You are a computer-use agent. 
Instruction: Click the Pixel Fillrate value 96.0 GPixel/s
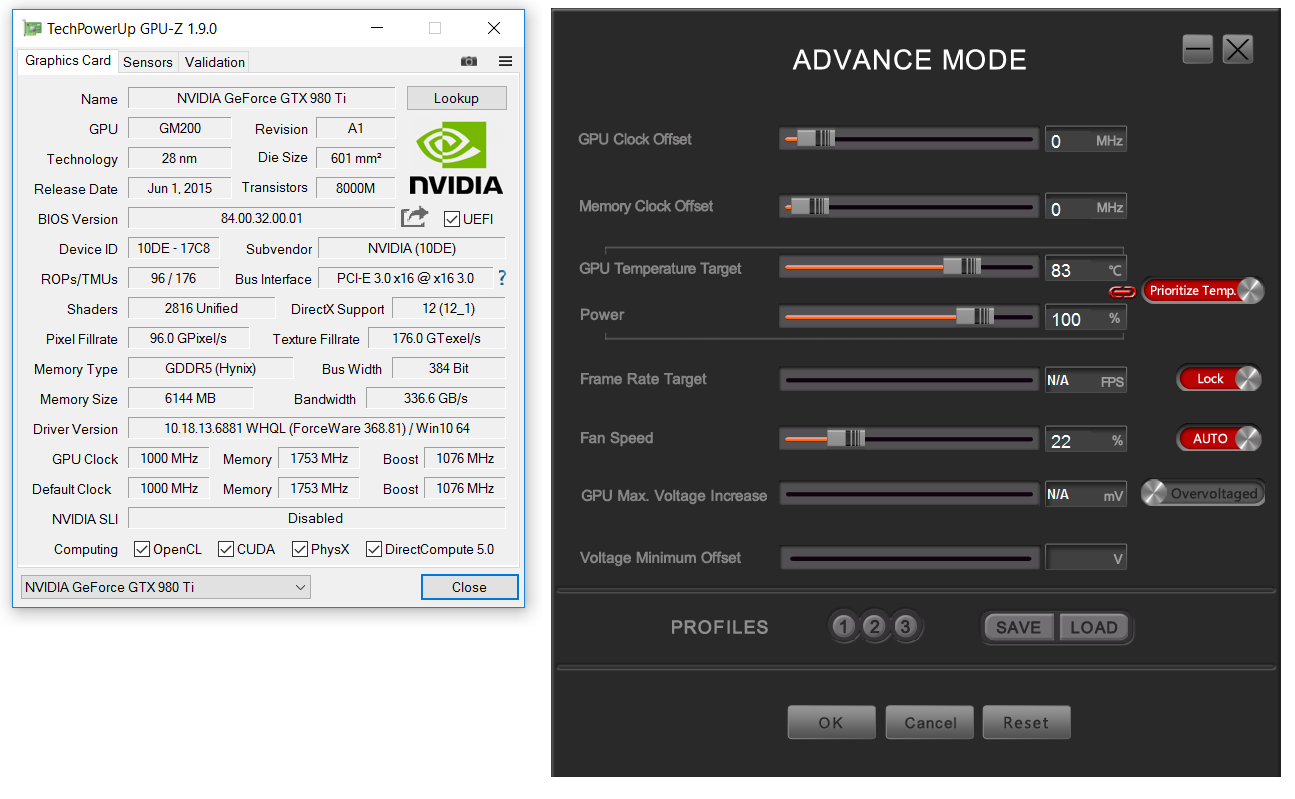click(189, 338)
